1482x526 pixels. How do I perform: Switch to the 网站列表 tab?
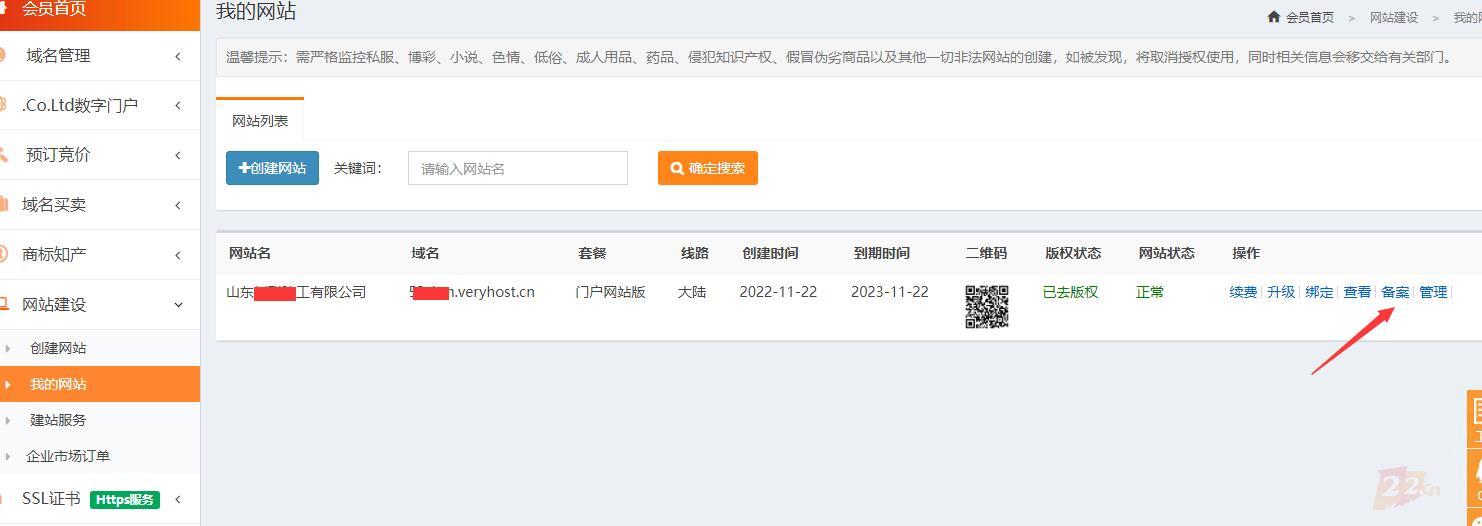tap(260, 121)
